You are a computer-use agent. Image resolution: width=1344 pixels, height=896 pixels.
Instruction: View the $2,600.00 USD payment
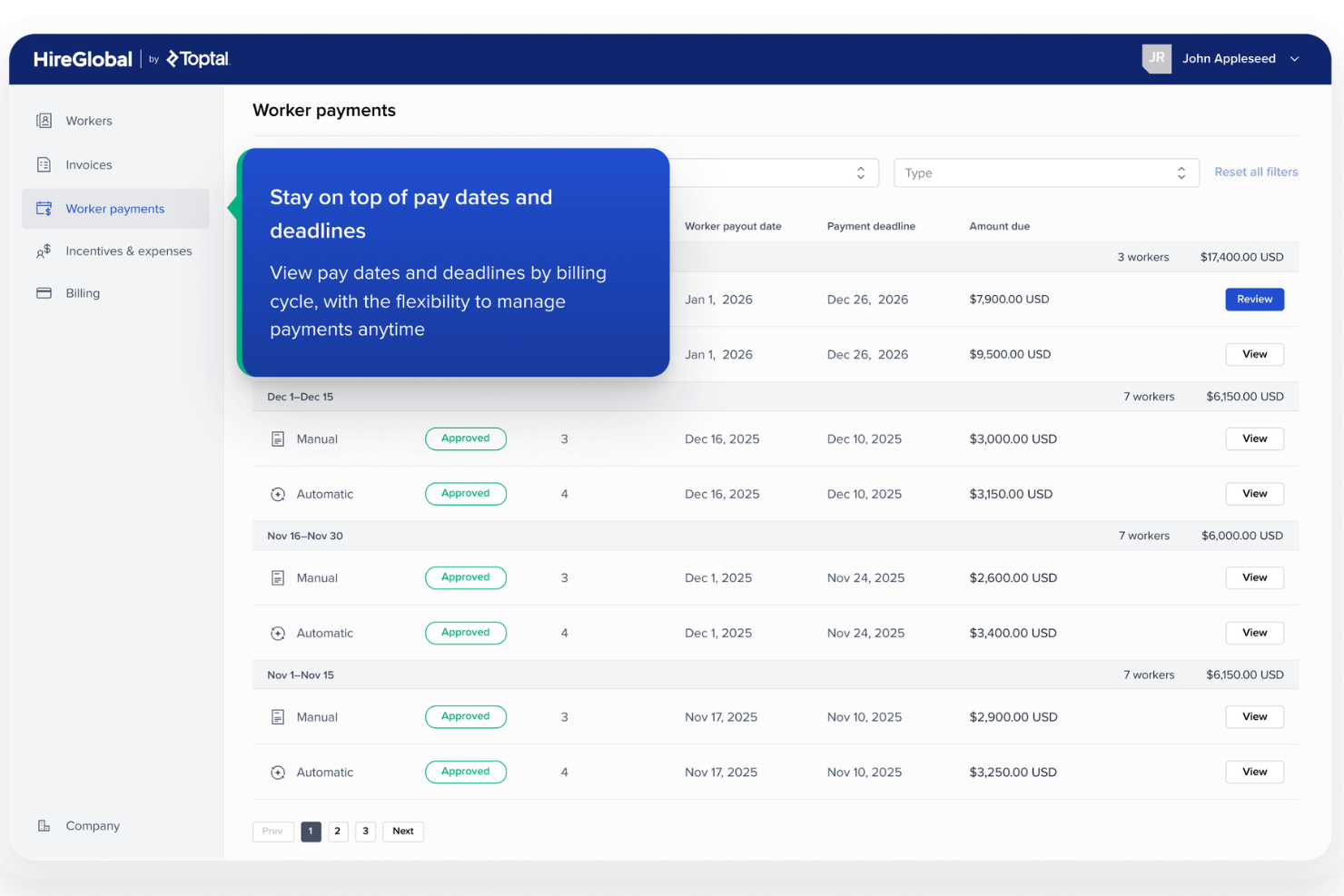click(x=1254, y=577)
